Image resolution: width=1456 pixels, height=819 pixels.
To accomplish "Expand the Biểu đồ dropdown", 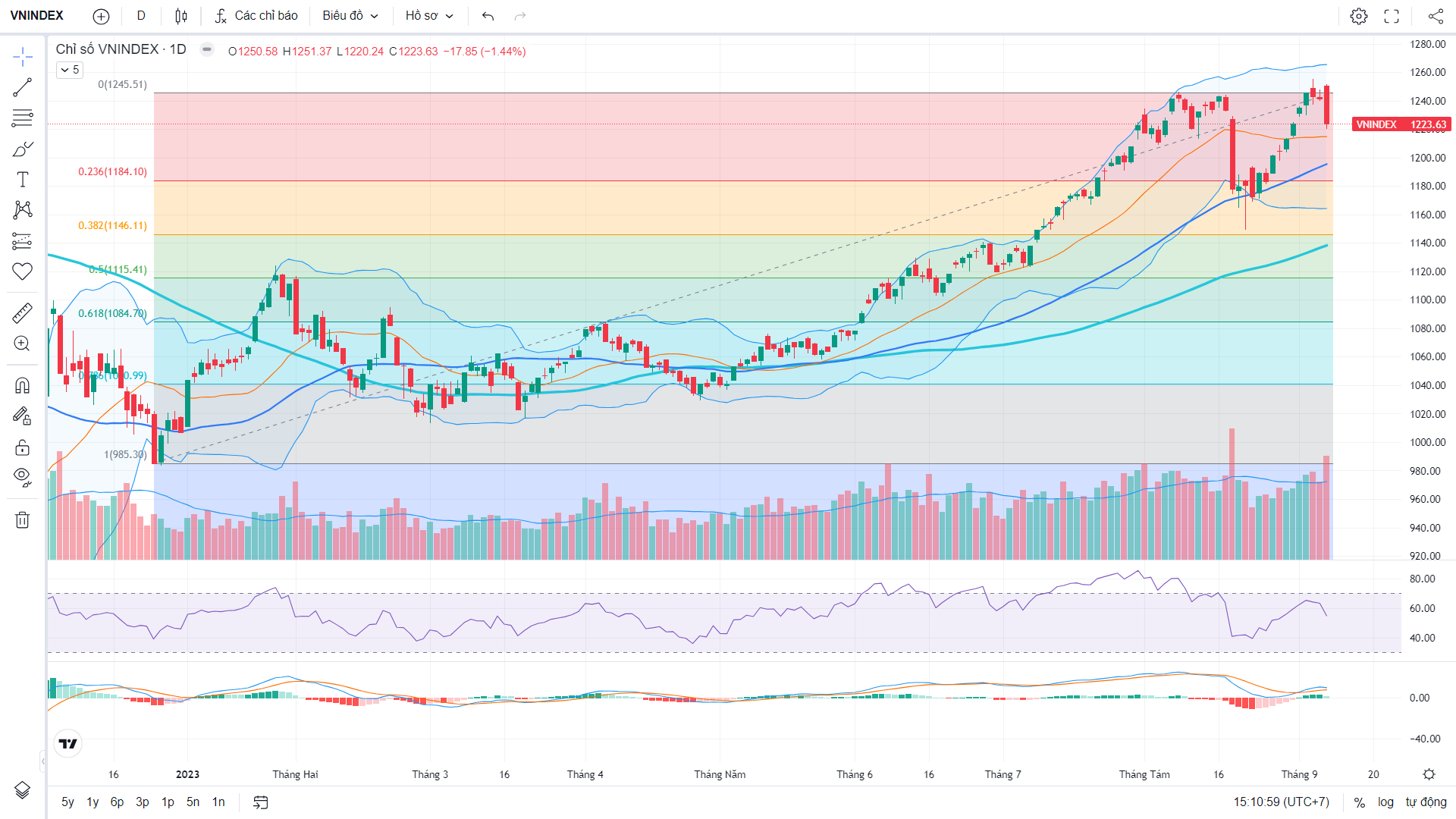I will 350,16.
